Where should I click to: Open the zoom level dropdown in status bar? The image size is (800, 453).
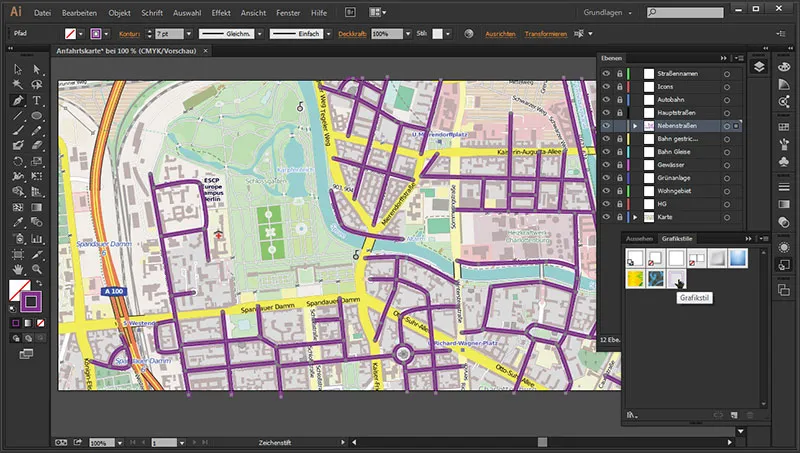(119, 443)
